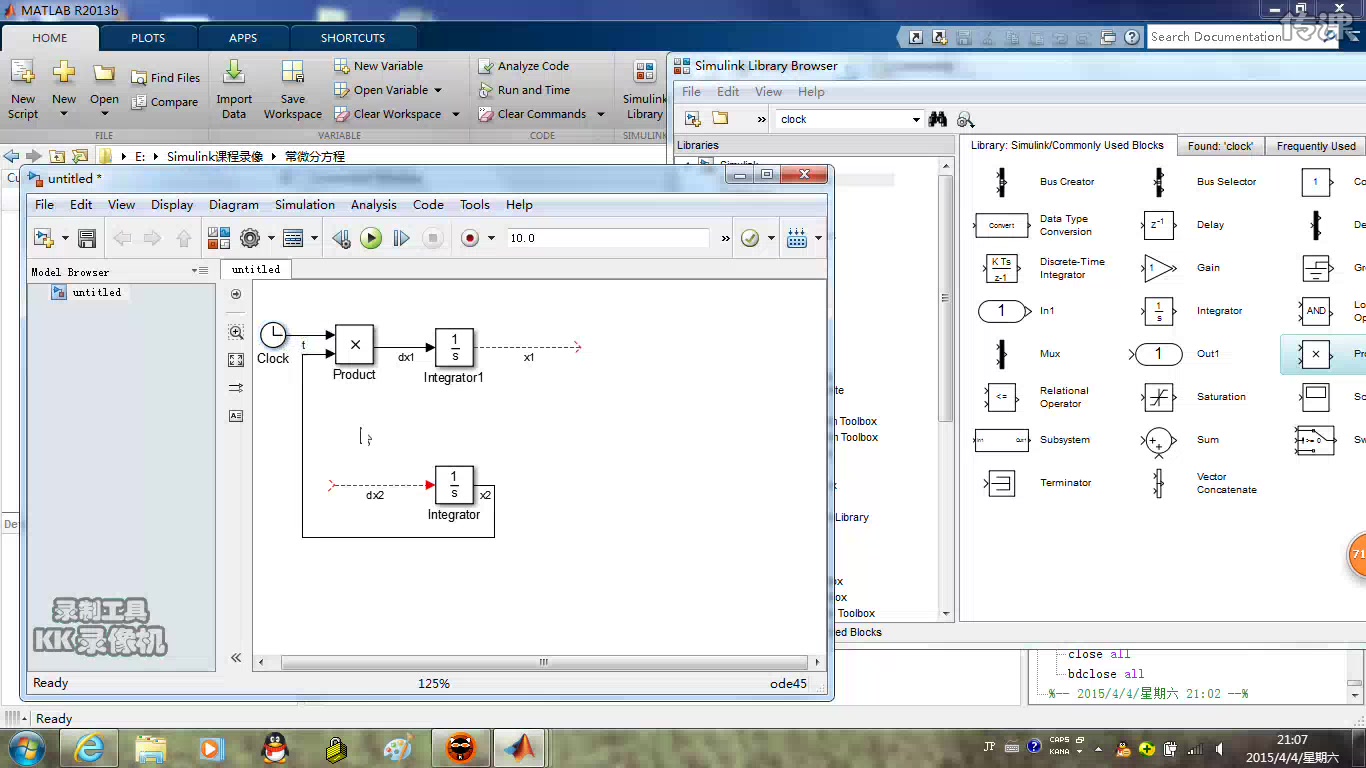Click the Record simulation button

pos(470,238)
